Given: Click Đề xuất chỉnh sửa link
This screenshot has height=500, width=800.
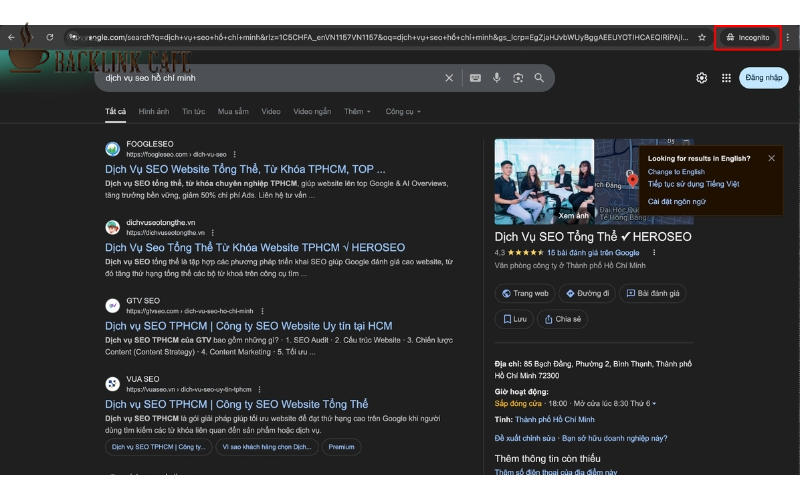Looking at the screenshot, I should [x=525, y=438].
